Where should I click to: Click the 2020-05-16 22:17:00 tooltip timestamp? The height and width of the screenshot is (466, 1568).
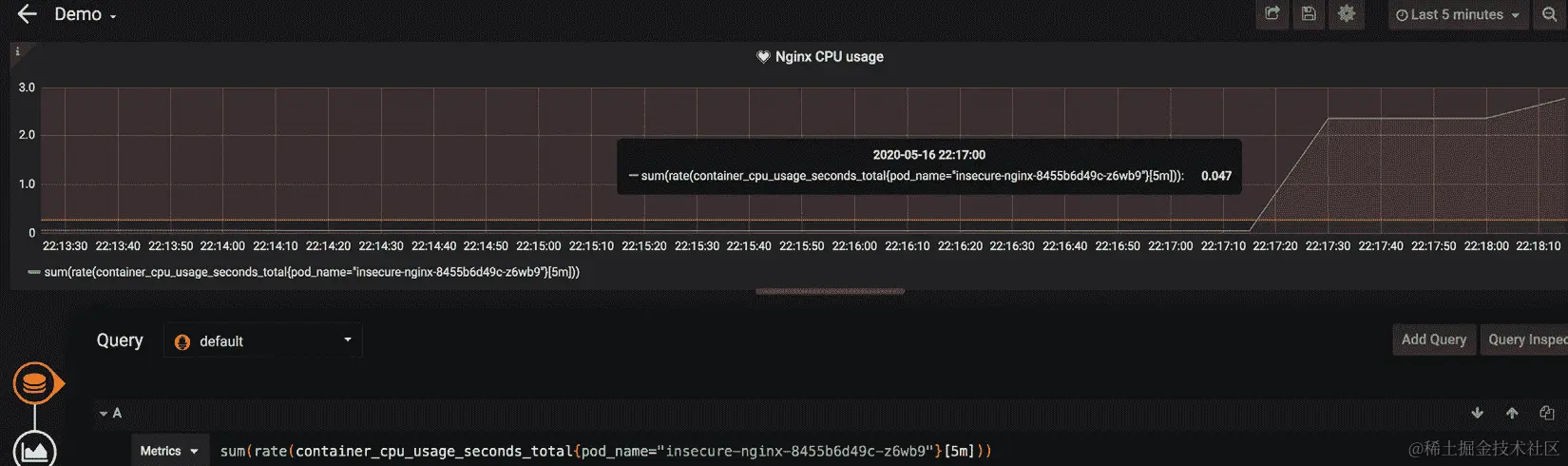click(929, 155)
